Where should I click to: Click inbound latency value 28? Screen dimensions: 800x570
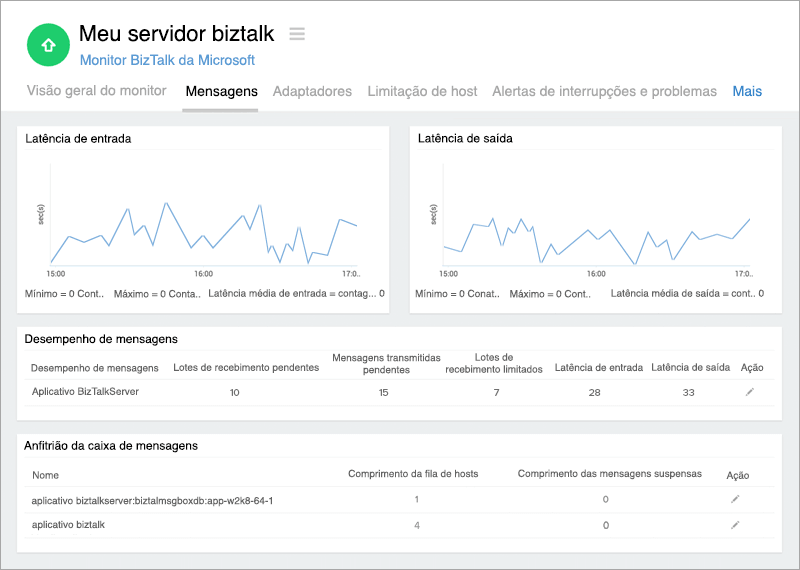point(594,392)
